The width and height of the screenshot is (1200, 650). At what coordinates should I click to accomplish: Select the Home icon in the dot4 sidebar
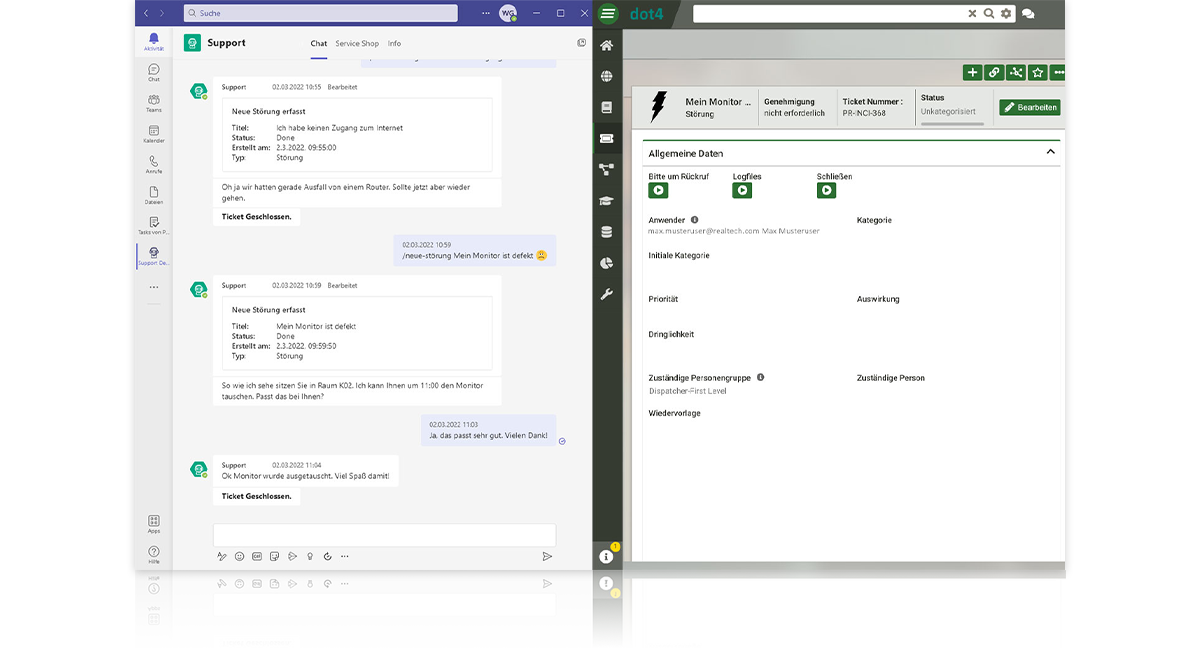[x=607, y=45]
